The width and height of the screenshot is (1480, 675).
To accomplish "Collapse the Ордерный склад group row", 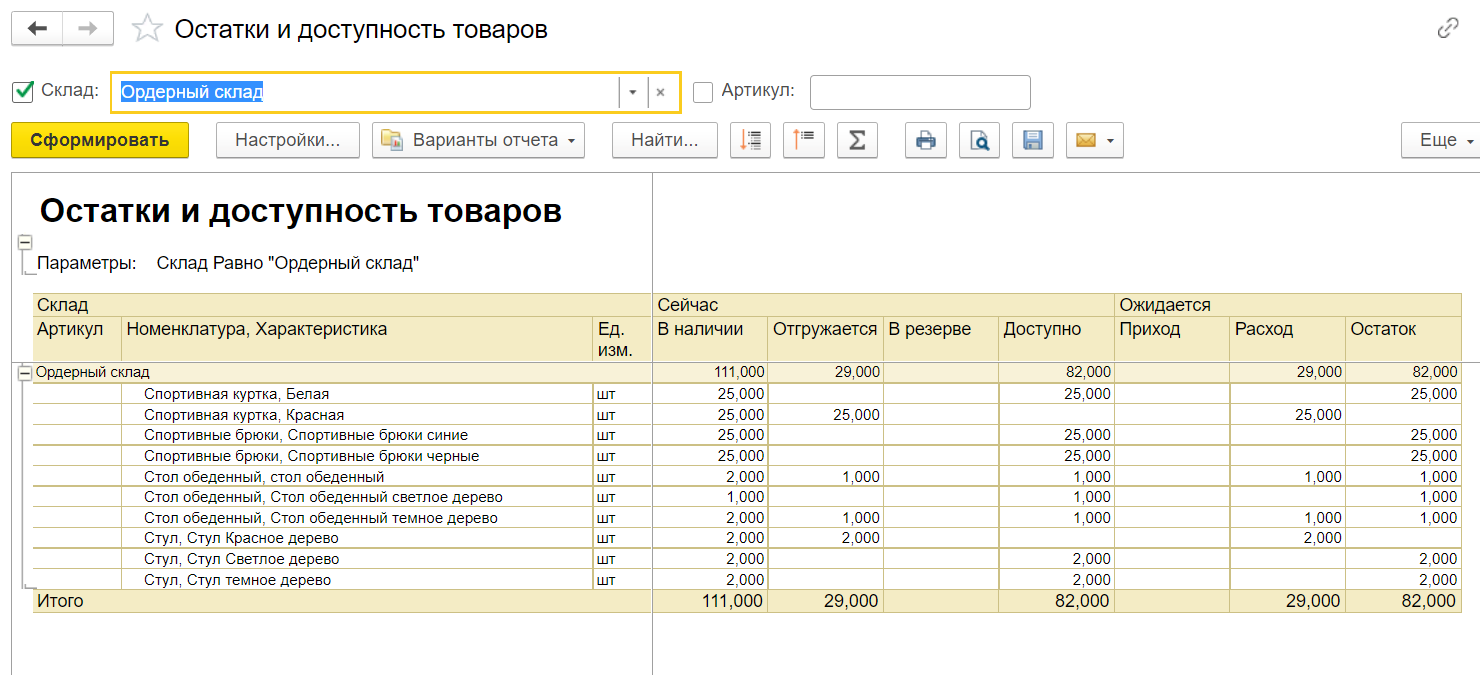I will (25, 373).
